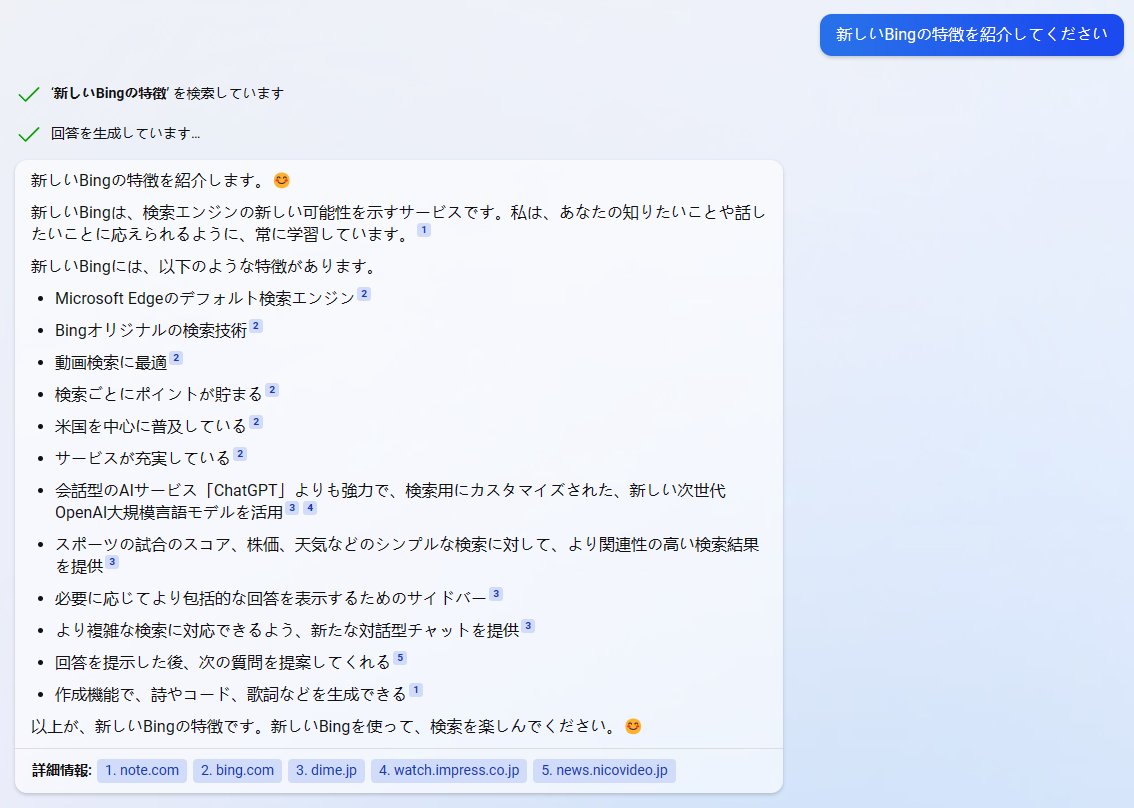Click the sentence 新しいBingには、以下のような特徴があります。
This screenshot has height=808, width=1134.
(x=205, y=266)
